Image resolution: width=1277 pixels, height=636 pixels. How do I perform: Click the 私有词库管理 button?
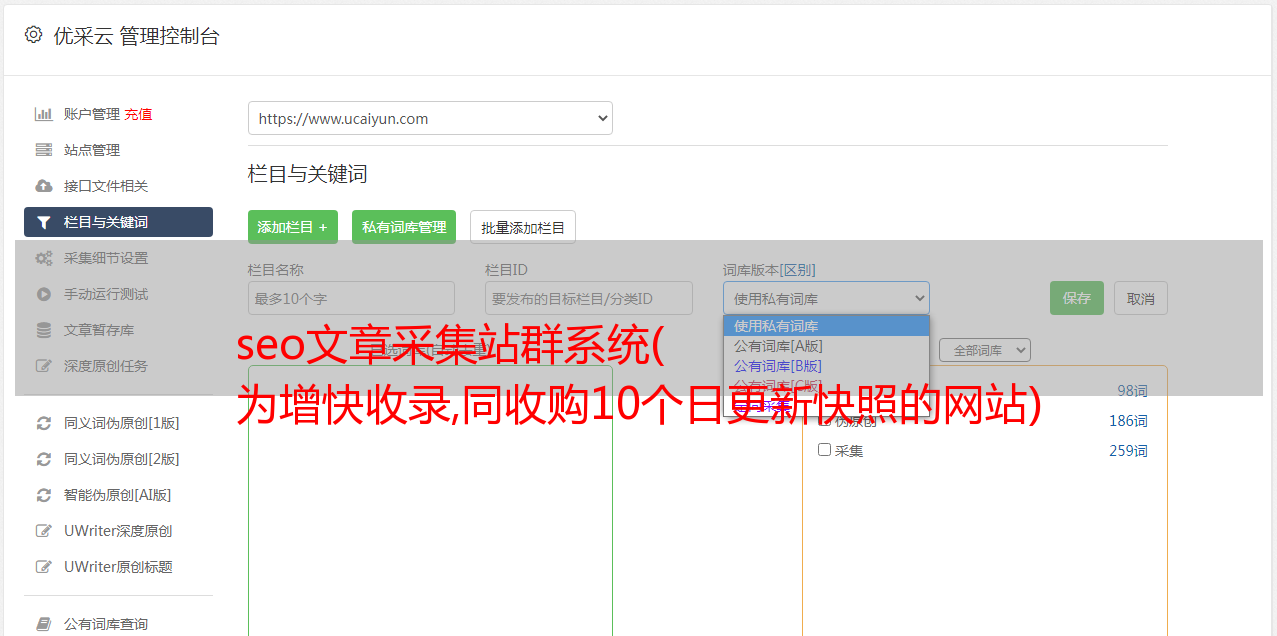(404, 227)
